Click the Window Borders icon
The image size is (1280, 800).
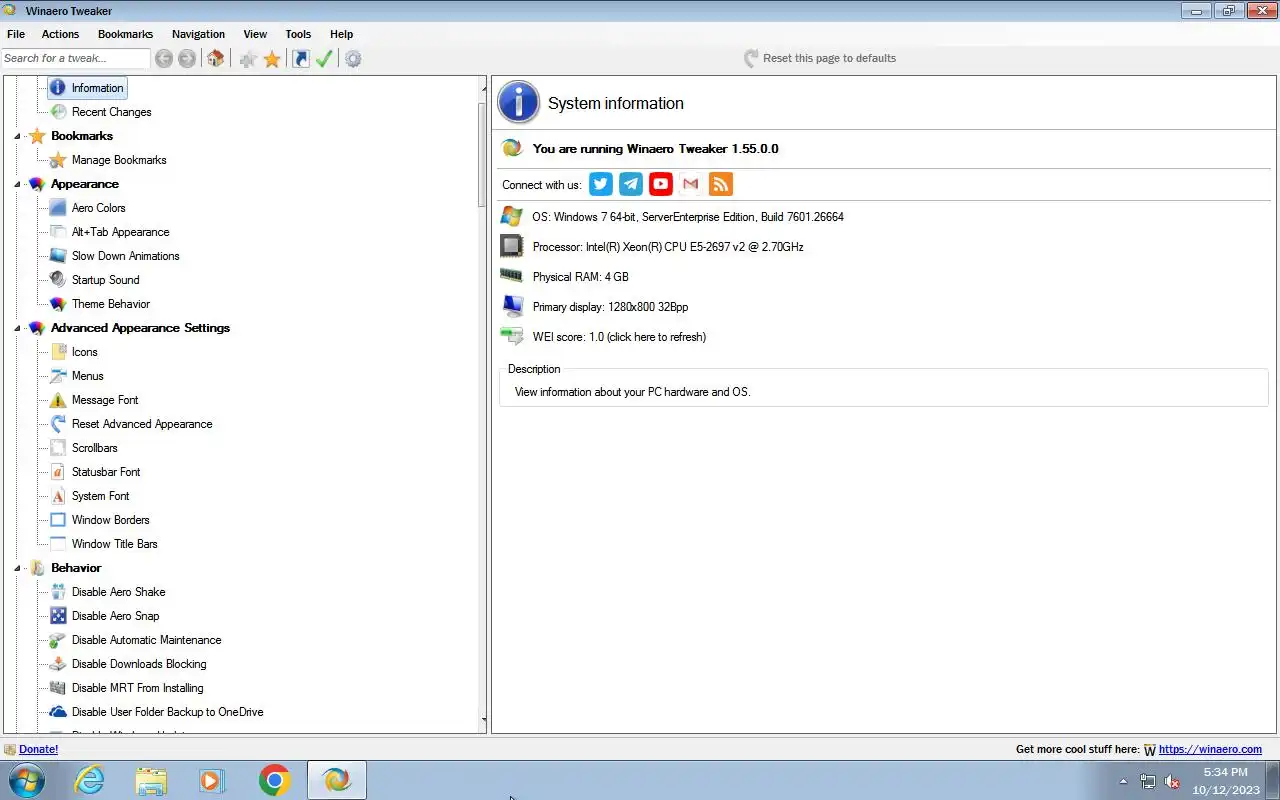pos(58,520)
